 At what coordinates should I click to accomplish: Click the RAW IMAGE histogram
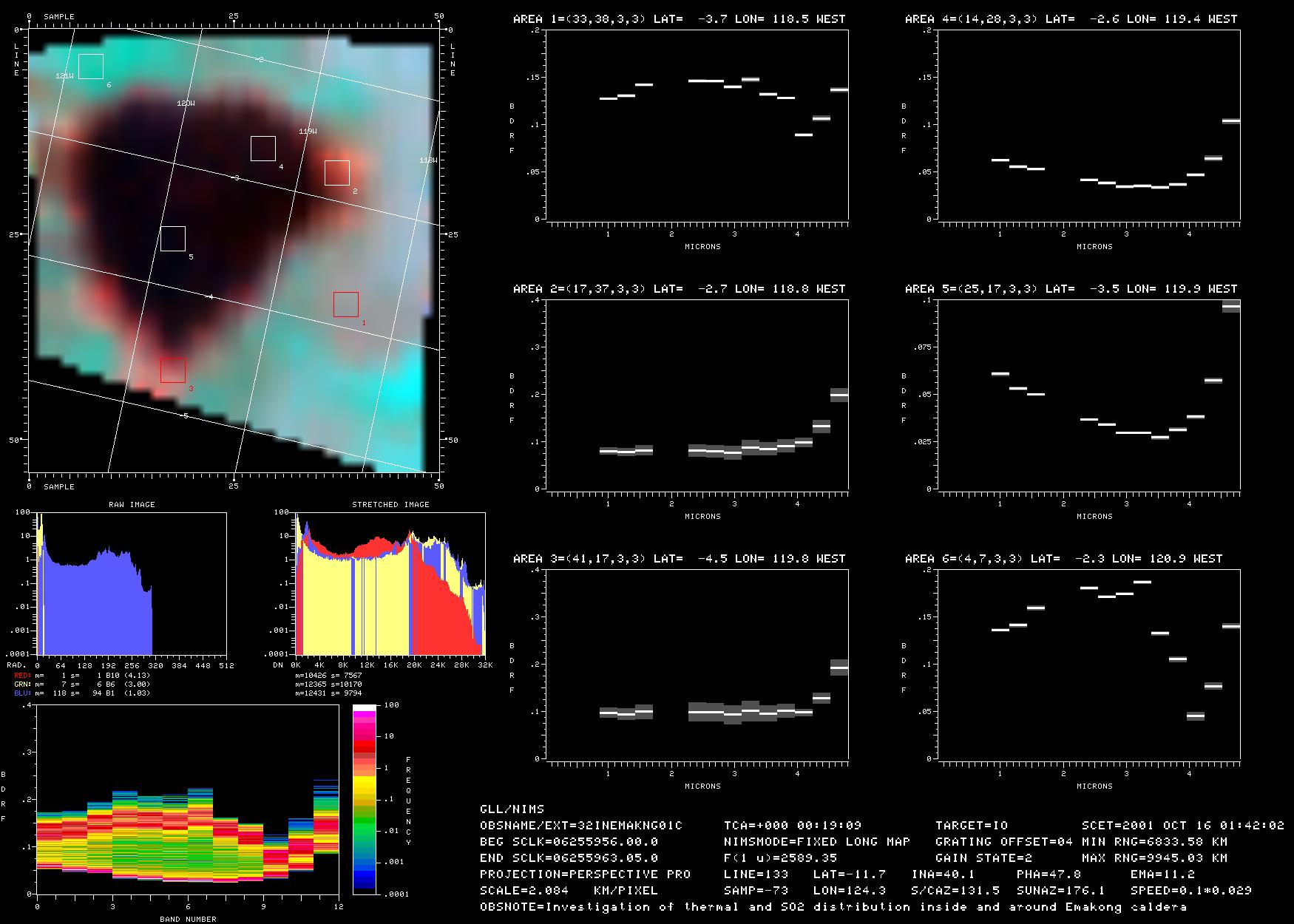coord(132,583)
